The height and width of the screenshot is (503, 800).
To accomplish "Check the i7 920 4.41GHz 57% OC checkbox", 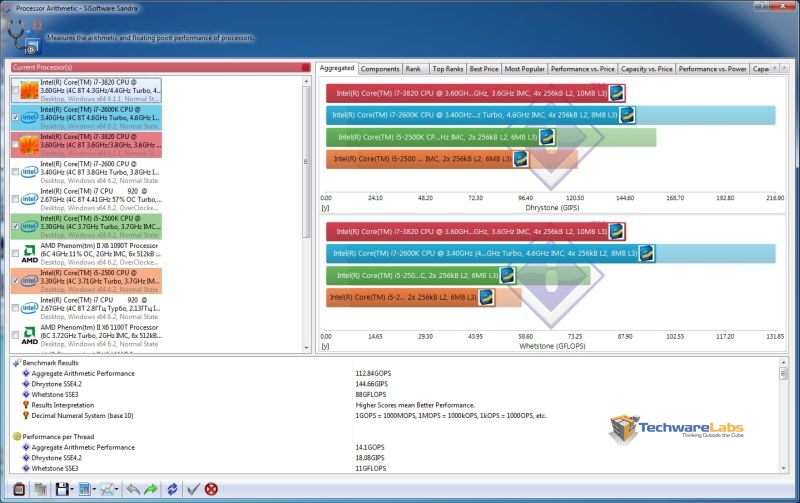I will 15,199.
